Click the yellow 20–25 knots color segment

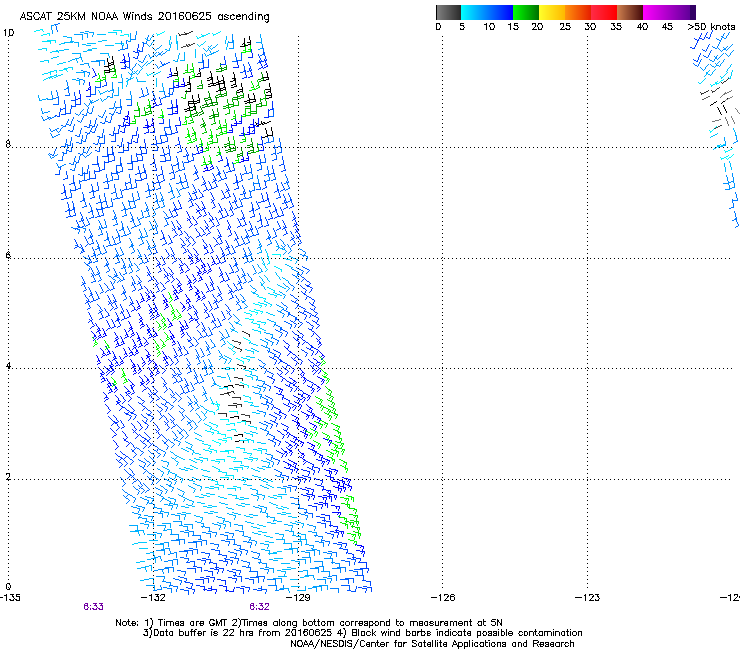click(552, 12)
